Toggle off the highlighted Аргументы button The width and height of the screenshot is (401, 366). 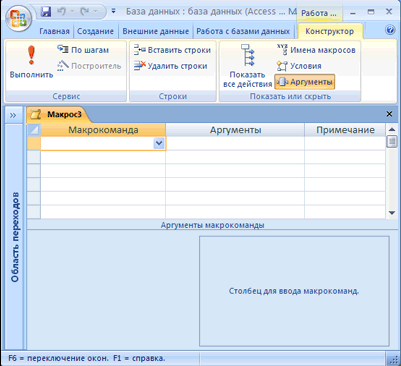click(x=305, y=82)
